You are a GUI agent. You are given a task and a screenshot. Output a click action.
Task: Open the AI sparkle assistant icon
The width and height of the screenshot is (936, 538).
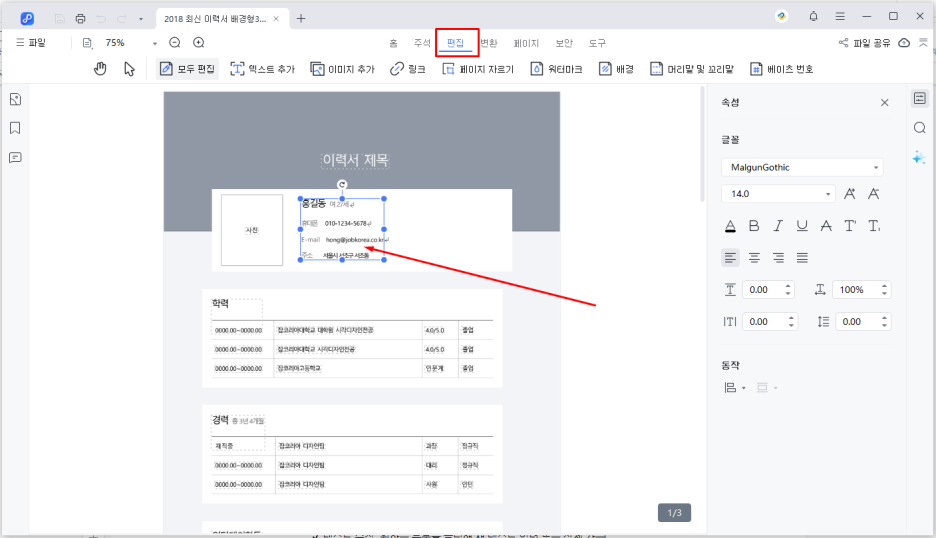coord(919,158)
